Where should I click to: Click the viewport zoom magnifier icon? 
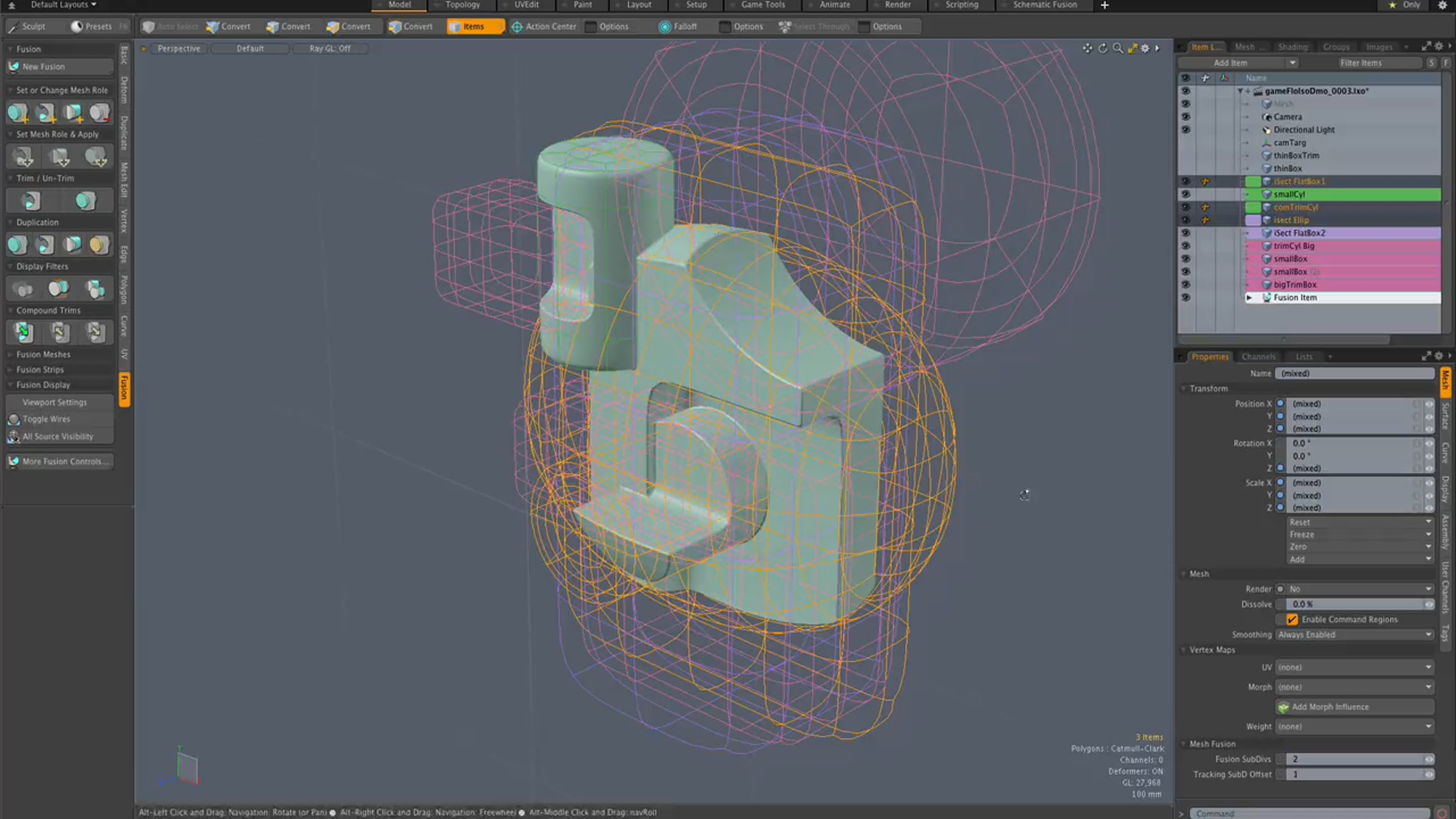[1117, 49]
